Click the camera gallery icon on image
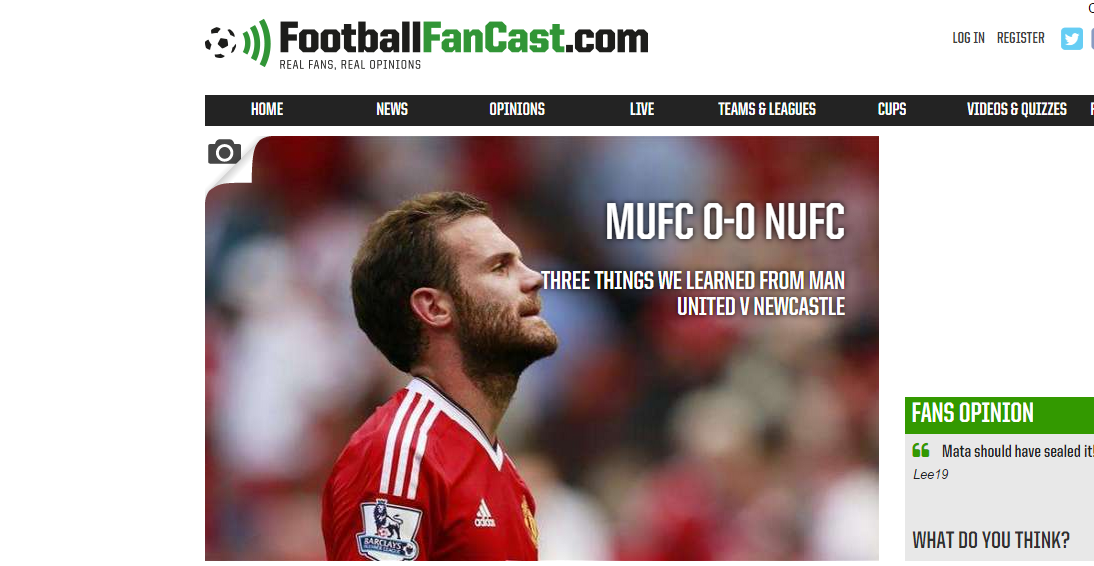 point(225,151)
